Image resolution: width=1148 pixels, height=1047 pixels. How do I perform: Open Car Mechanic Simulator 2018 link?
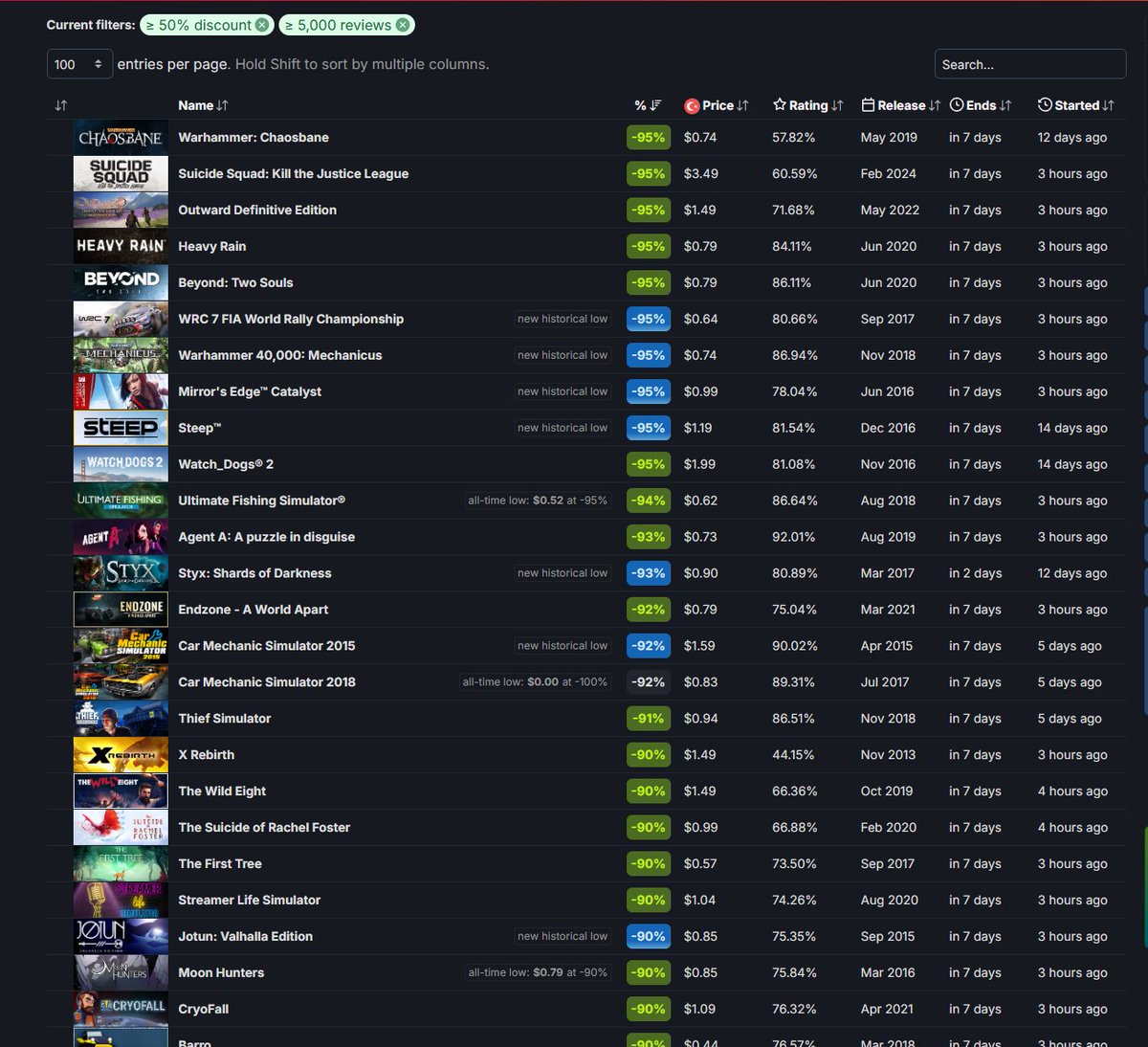(x=267, y=683)
